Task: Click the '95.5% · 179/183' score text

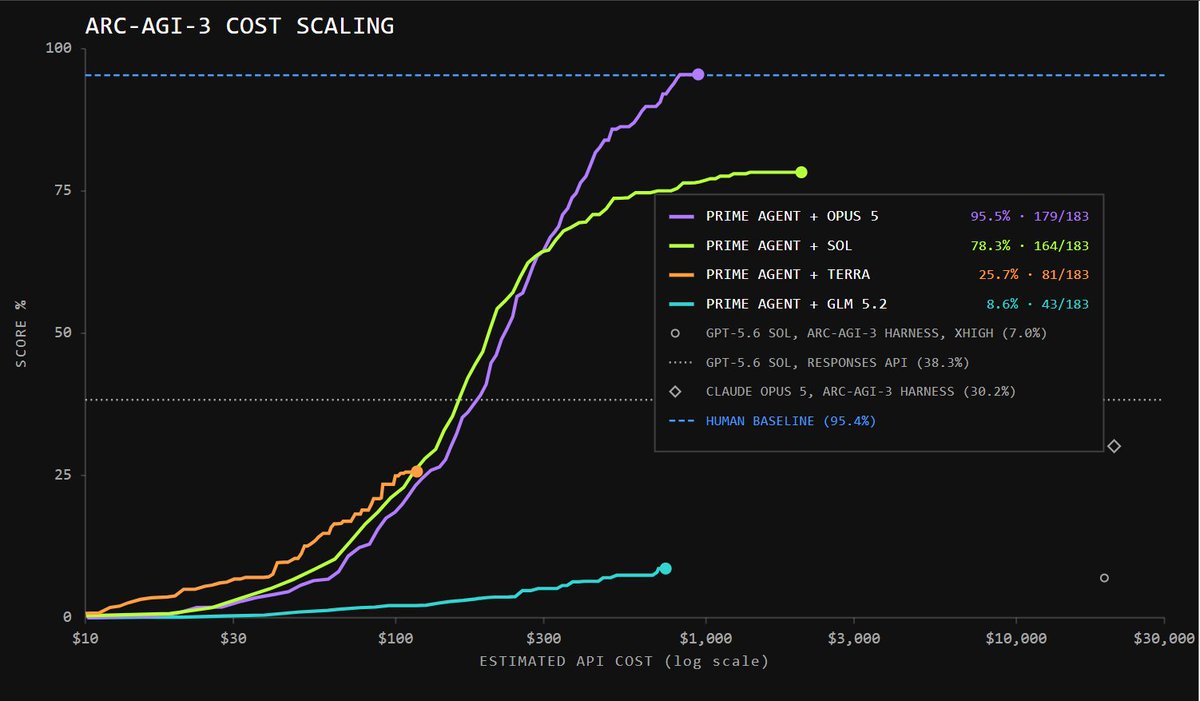Action: (x=1030, y=216)
